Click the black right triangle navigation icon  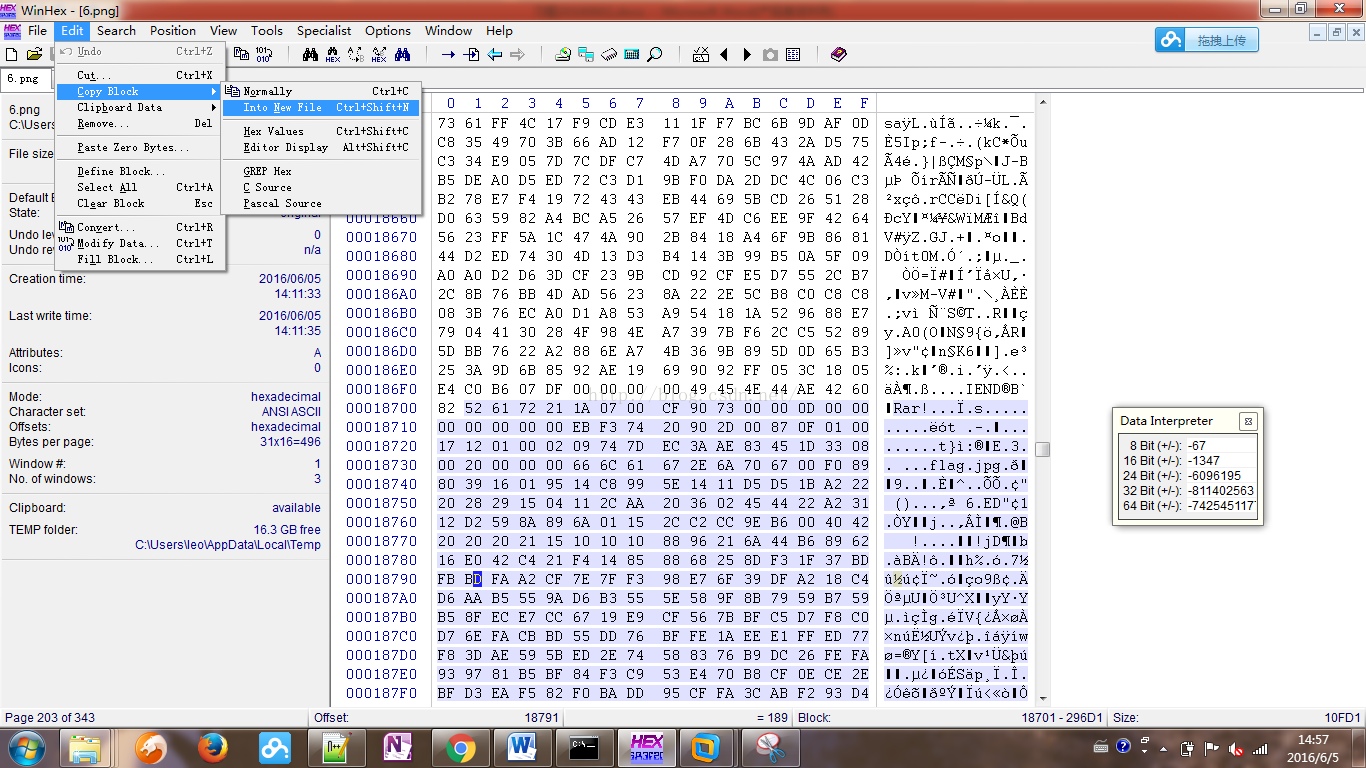[x=747, y=54]
